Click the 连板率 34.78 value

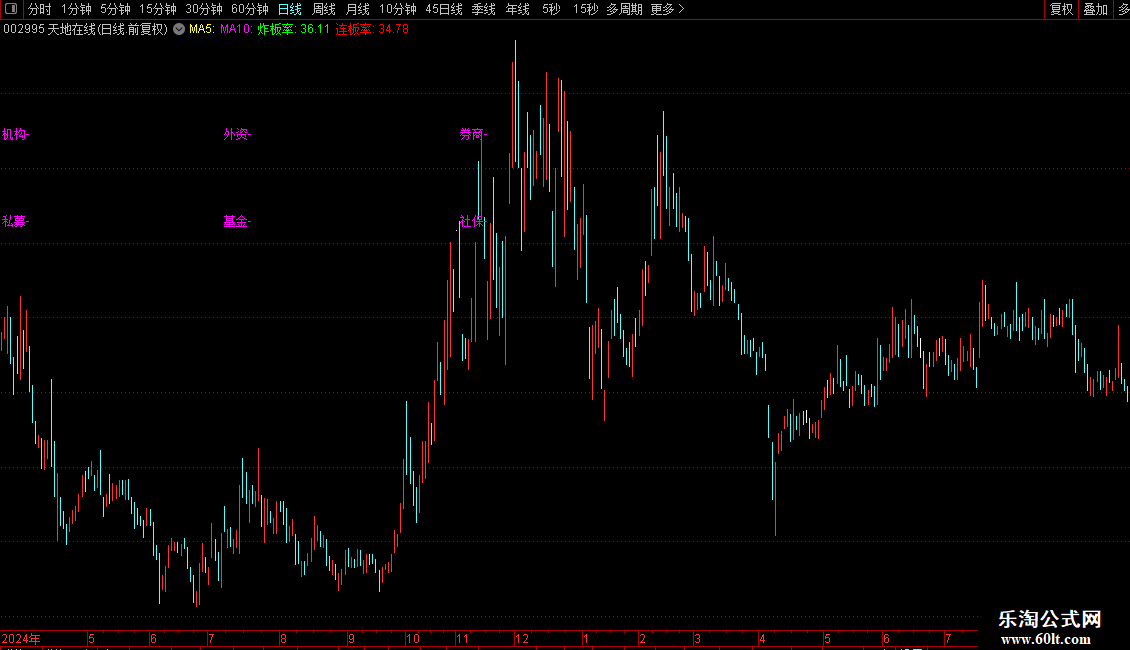(x=372, y=30)
